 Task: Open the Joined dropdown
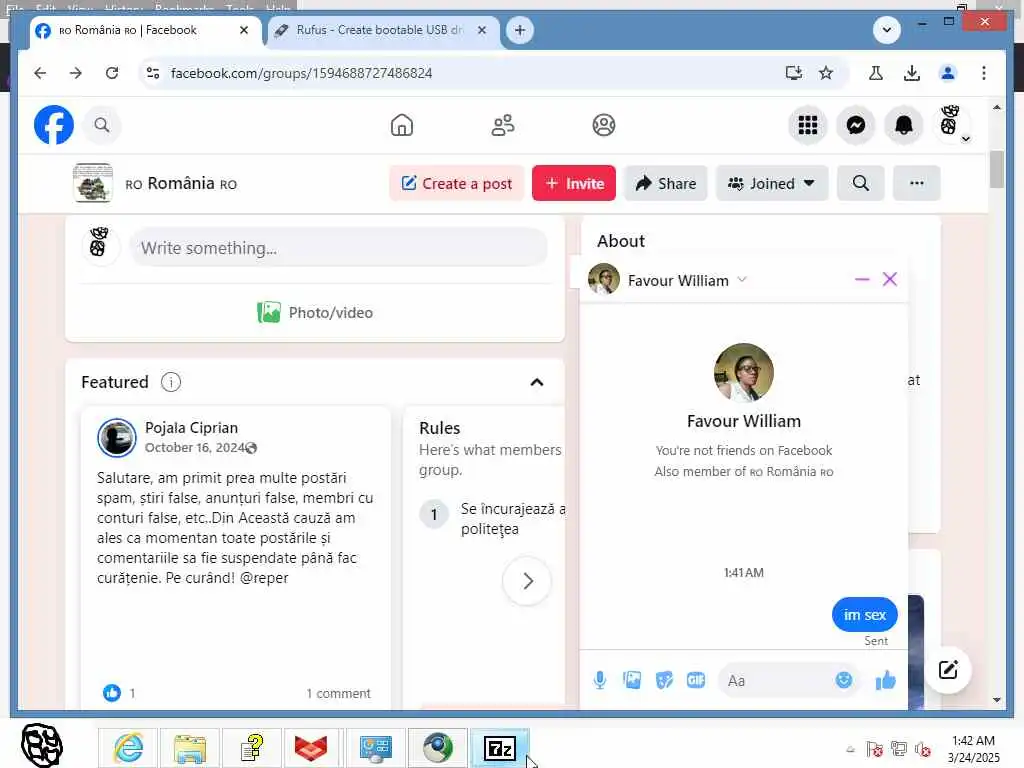(772, 184)
